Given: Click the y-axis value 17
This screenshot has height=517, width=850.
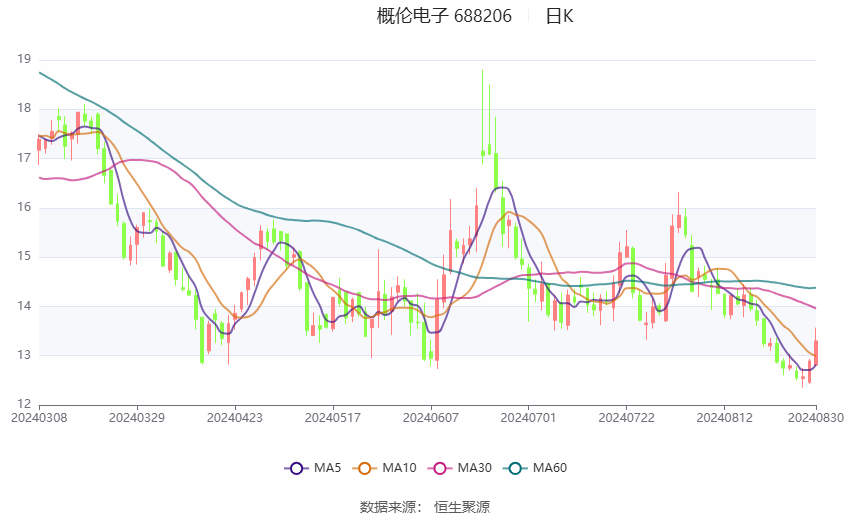Looking at the screenshot, I should (24, 158).
